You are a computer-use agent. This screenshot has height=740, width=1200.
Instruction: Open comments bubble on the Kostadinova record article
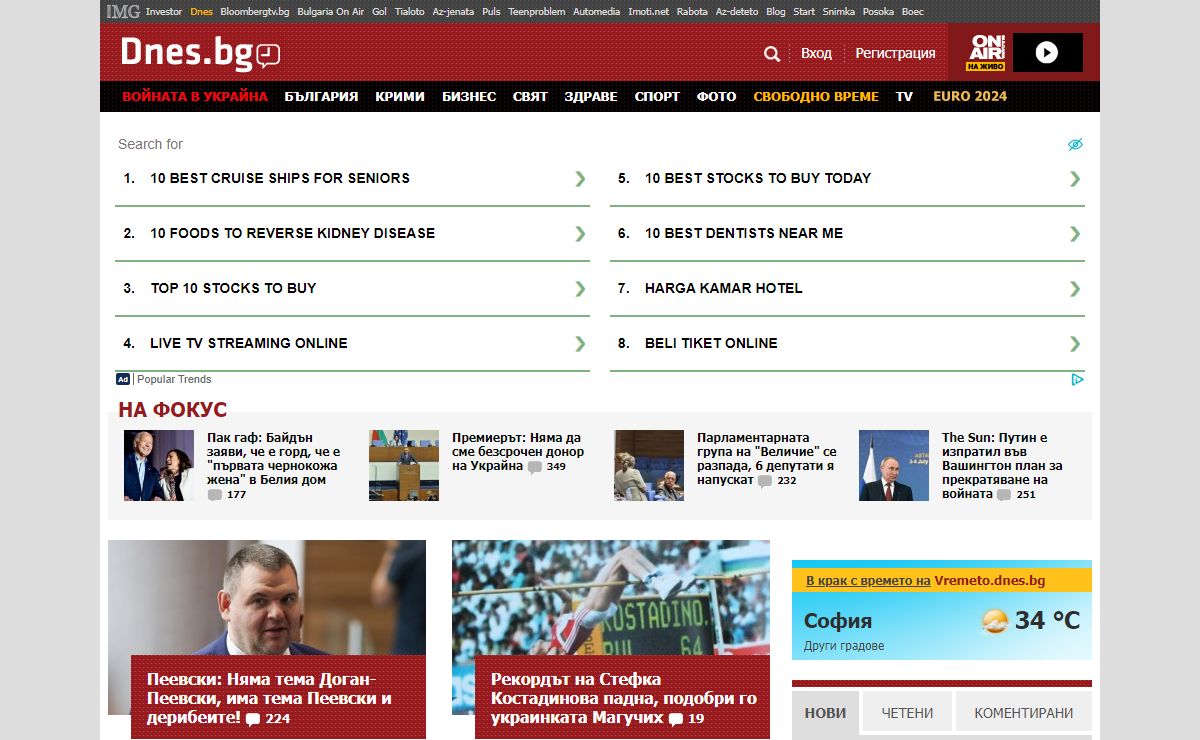point(676,719)
